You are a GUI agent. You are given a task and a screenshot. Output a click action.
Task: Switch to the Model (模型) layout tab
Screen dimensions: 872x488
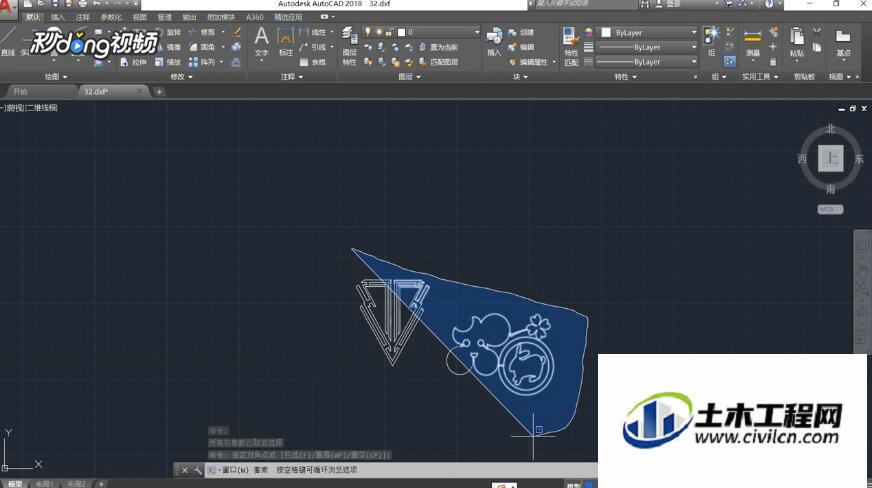15,484
